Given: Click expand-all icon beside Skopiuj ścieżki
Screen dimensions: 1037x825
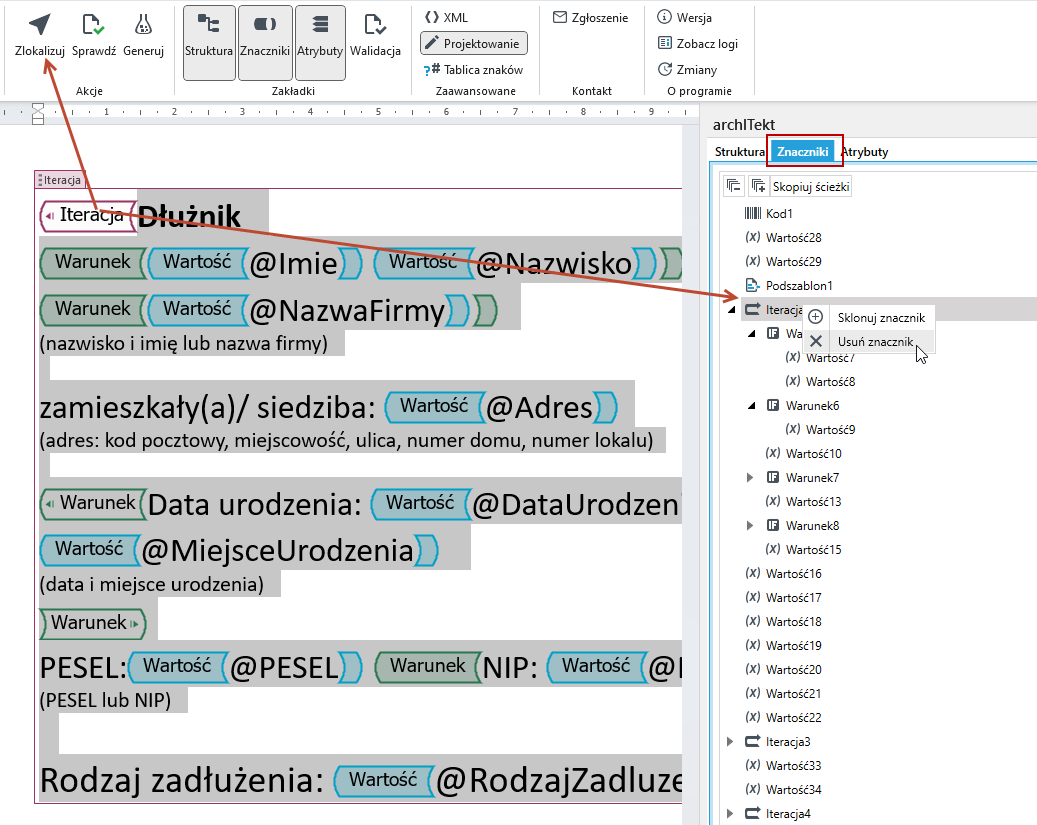Looking at the screenshot, I should pyautogui.click(x=758, y=187).
